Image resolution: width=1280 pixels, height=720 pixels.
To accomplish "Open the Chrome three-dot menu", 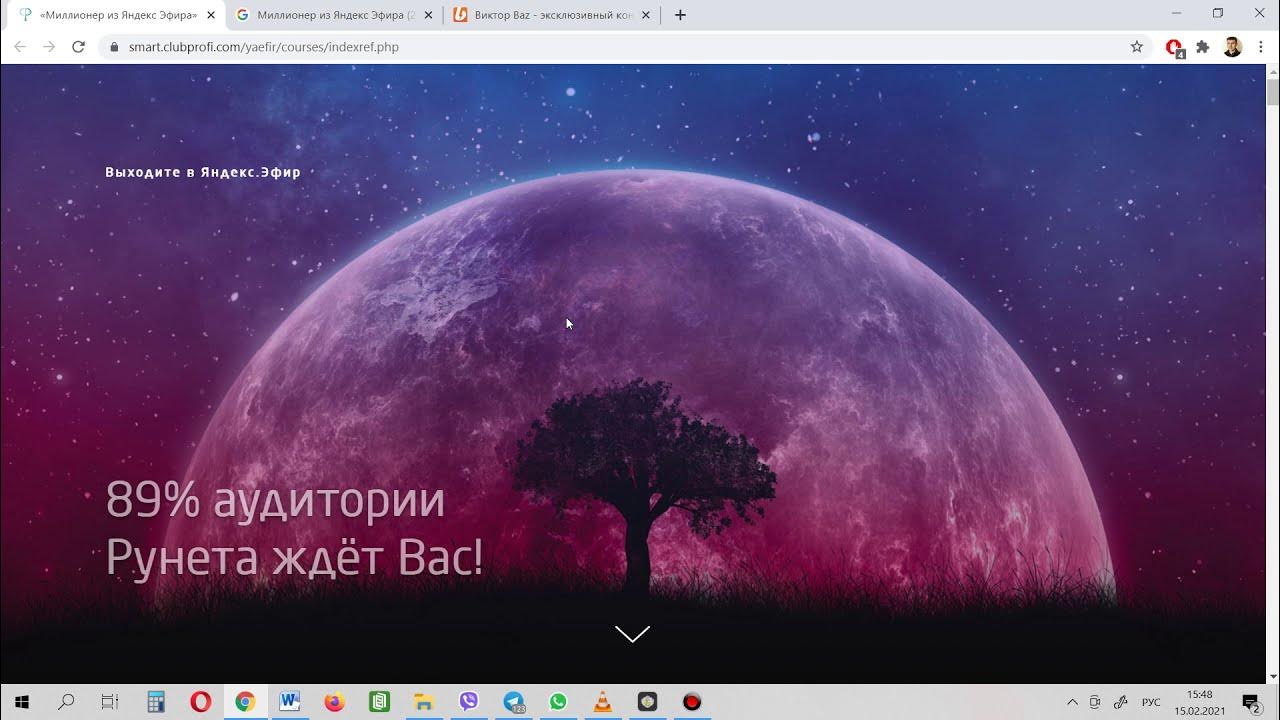I will pos(1261,47).
